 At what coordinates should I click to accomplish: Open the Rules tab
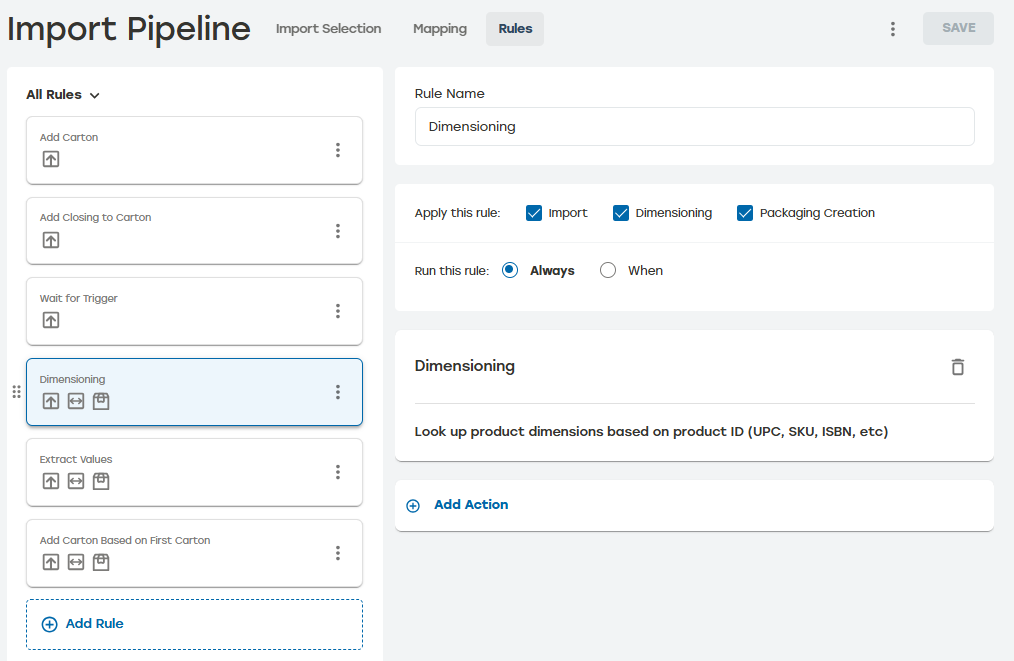click(515, 28)
